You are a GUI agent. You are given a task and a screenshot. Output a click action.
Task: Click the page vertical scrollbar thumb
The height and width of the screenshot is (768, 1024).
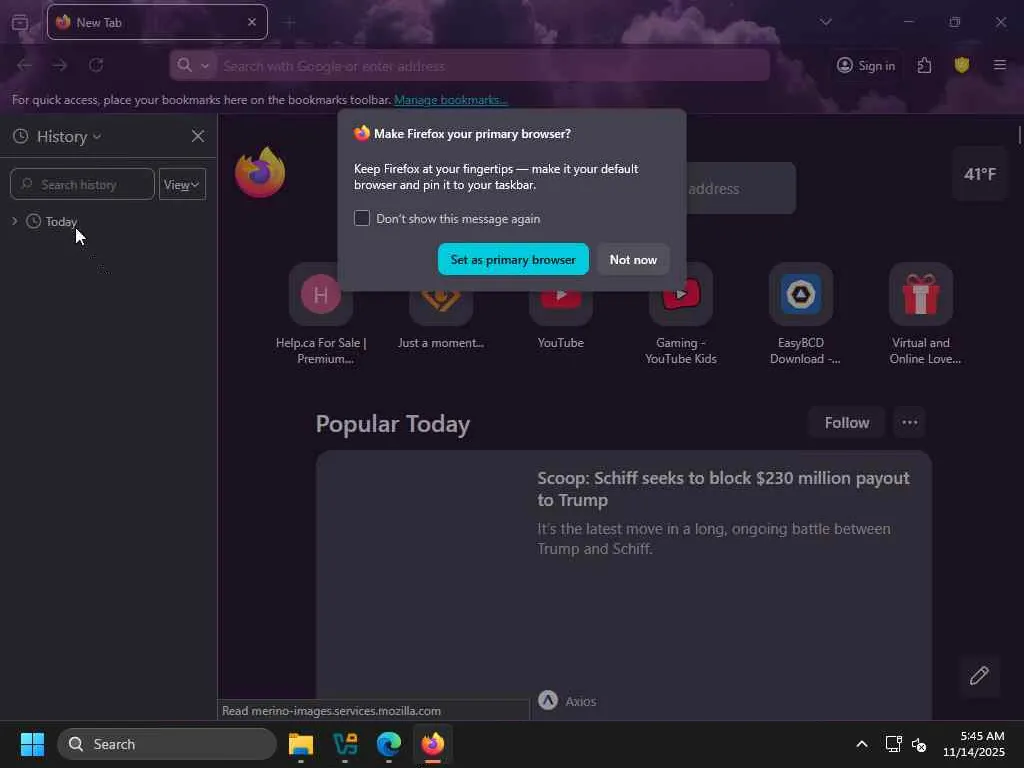tap(1019, 135)
